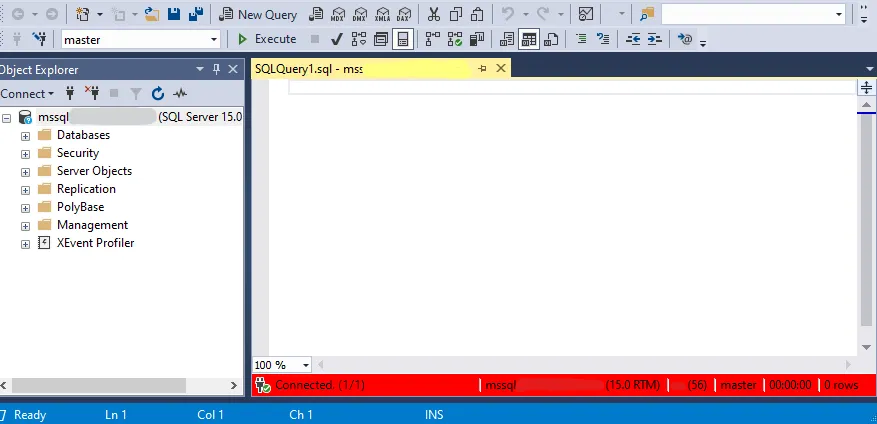Click the MDX query icon
The height and width of the screenshot is (424, 877).
click(x=338, y=15)
